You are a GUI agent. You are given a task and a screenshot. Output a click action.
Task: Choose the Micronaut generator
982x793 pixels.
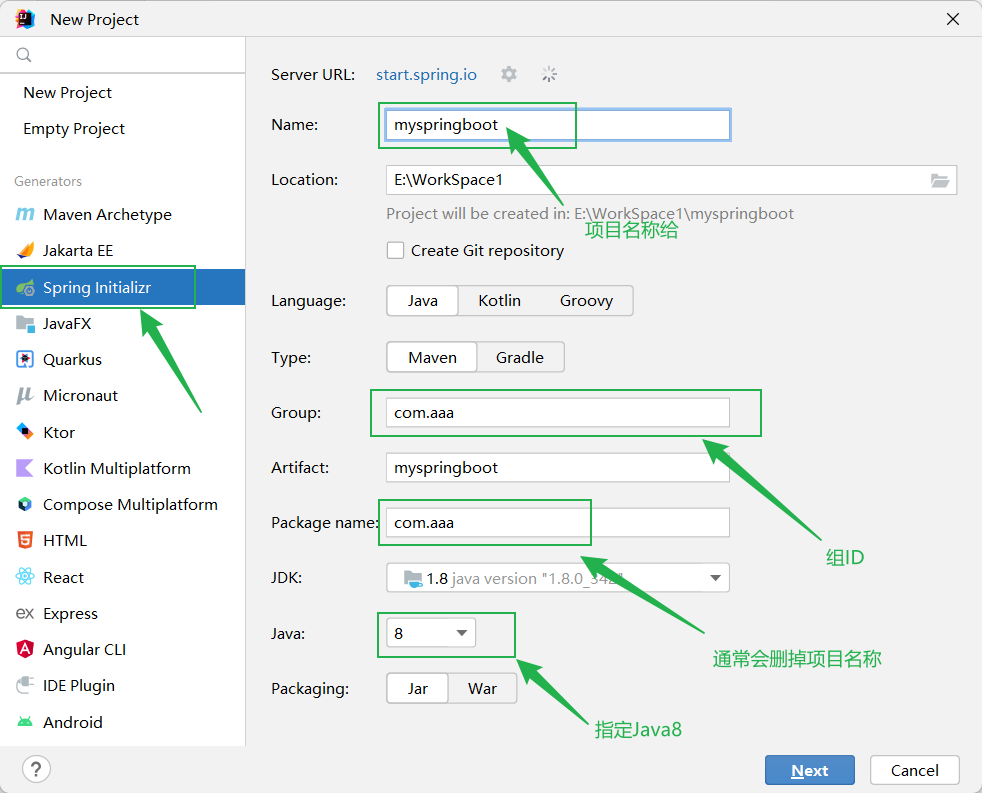123,396
